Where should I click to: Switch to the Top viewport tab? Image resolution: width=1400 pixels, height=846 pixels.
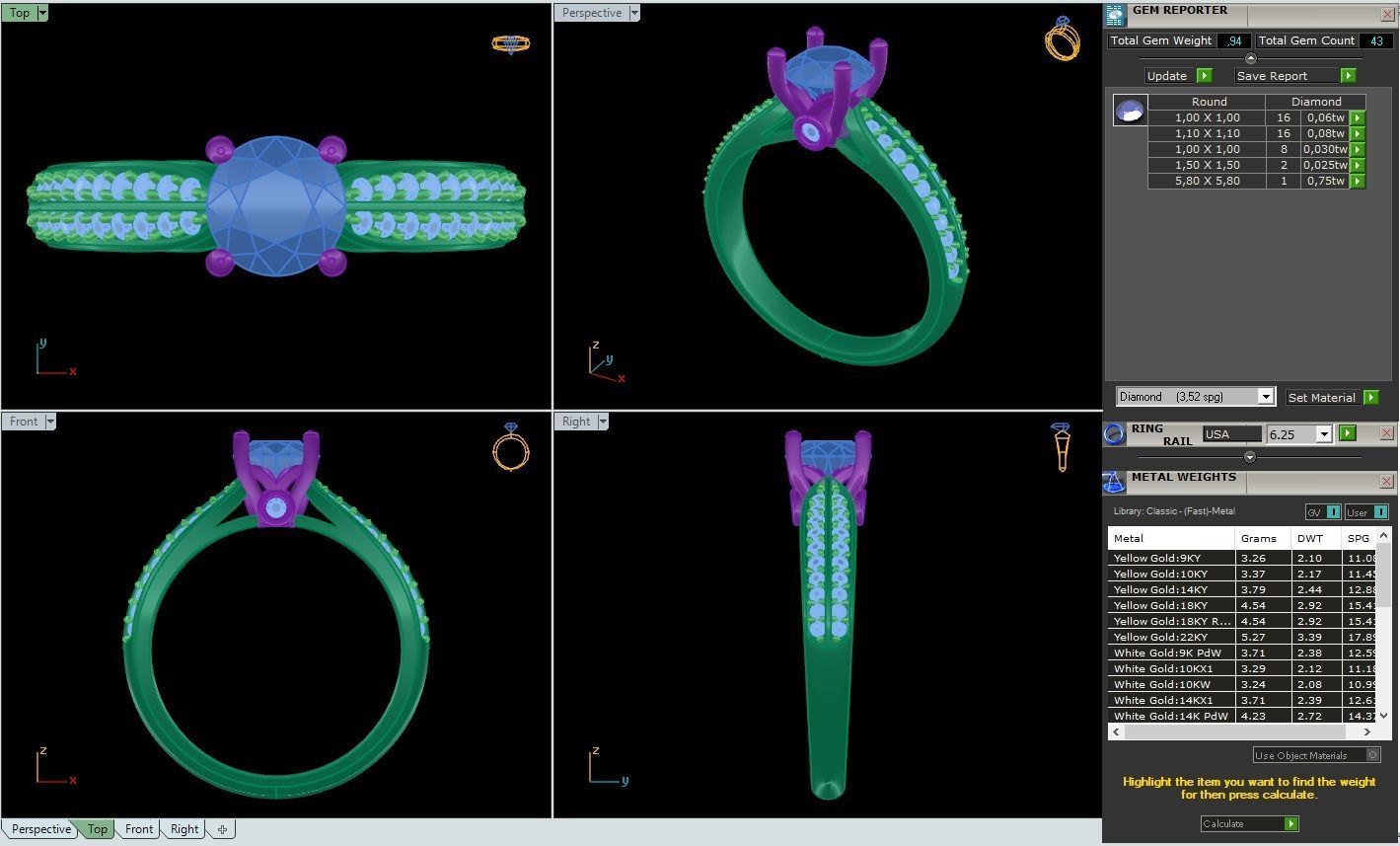pos(98,829)
